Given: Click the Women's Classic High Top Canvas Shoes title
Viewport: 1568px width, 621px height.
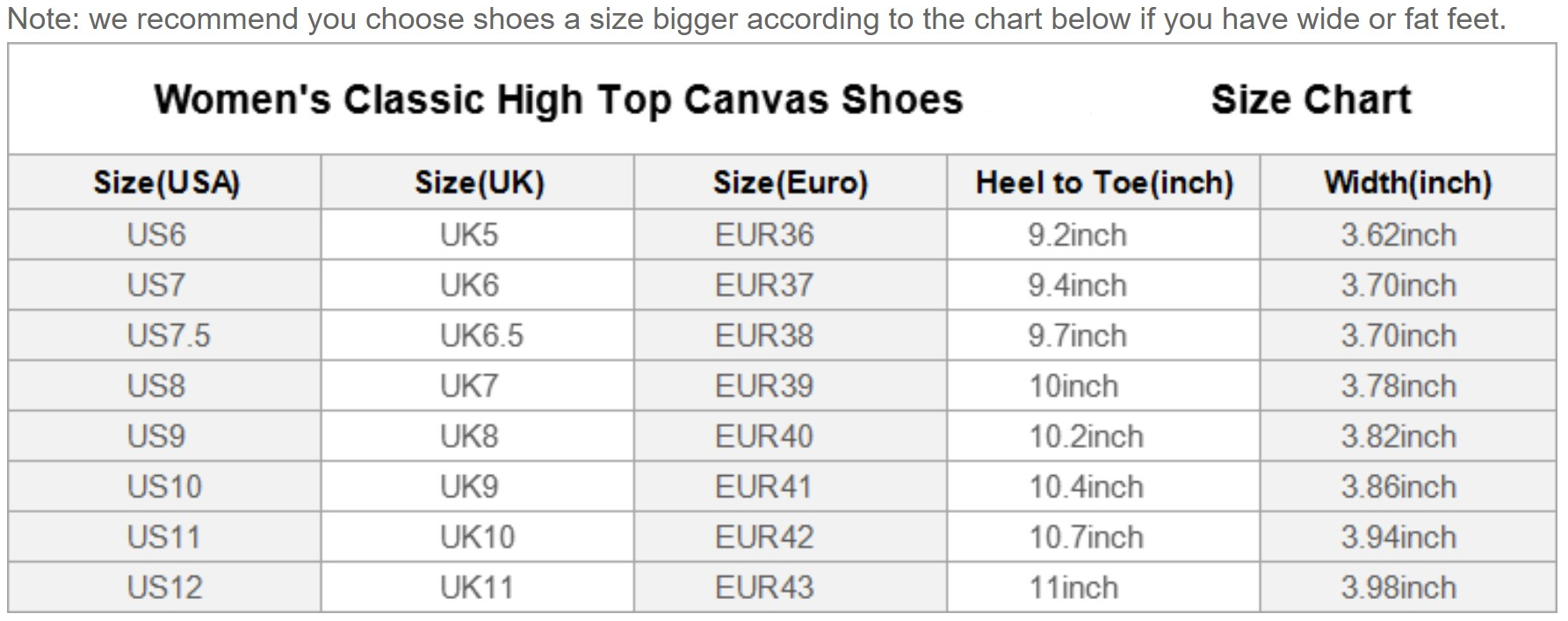Looking at the screenshot, I should (x=559, y=99).
